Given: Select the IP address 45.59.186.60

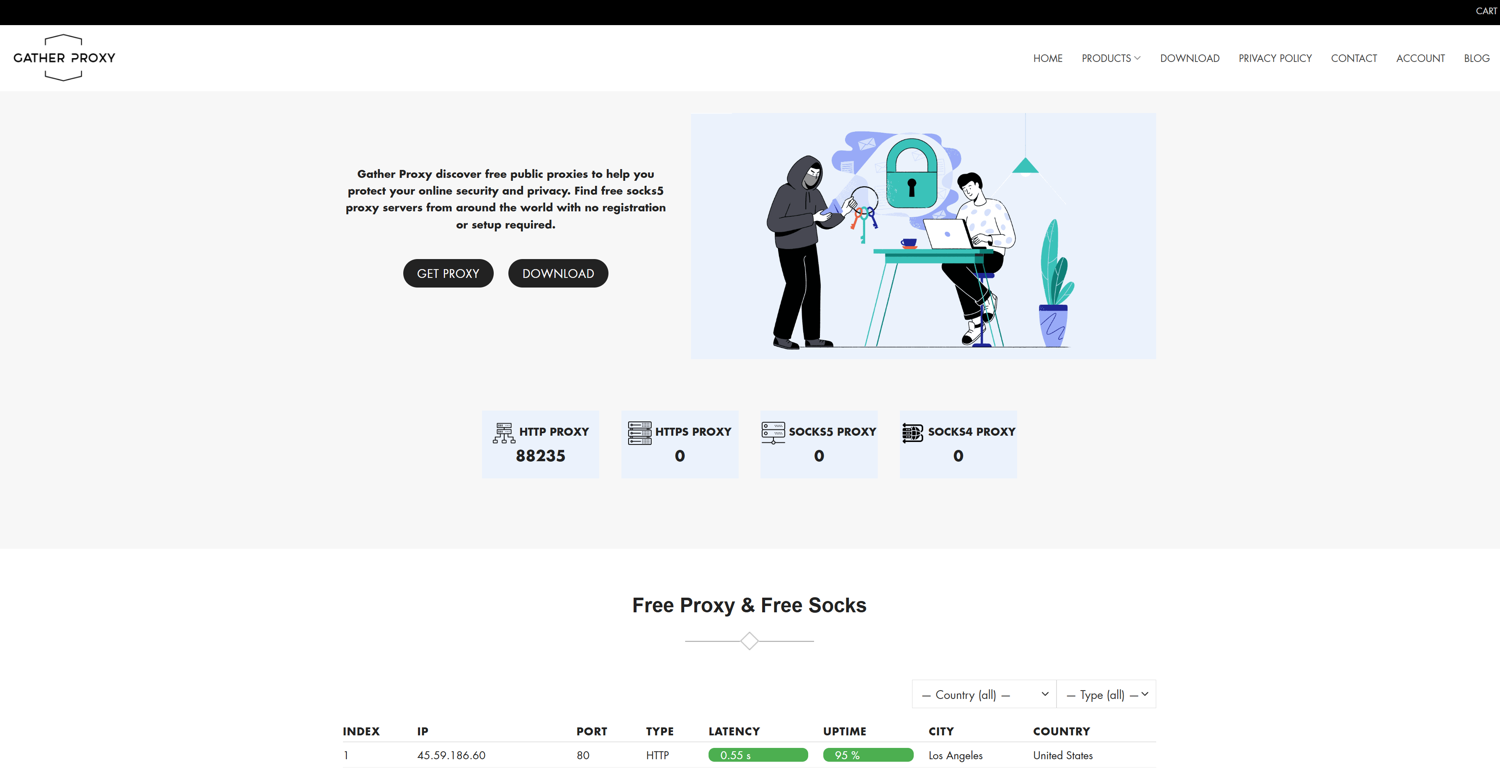Looking at the screenshot, I should click(x=451, y=755).
